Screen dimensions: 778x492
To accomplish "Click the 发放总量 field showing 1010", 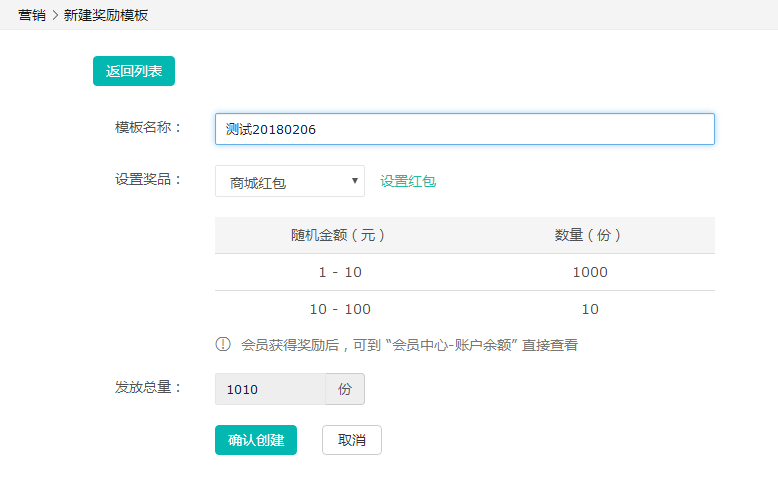I will [x=270, y=389].
